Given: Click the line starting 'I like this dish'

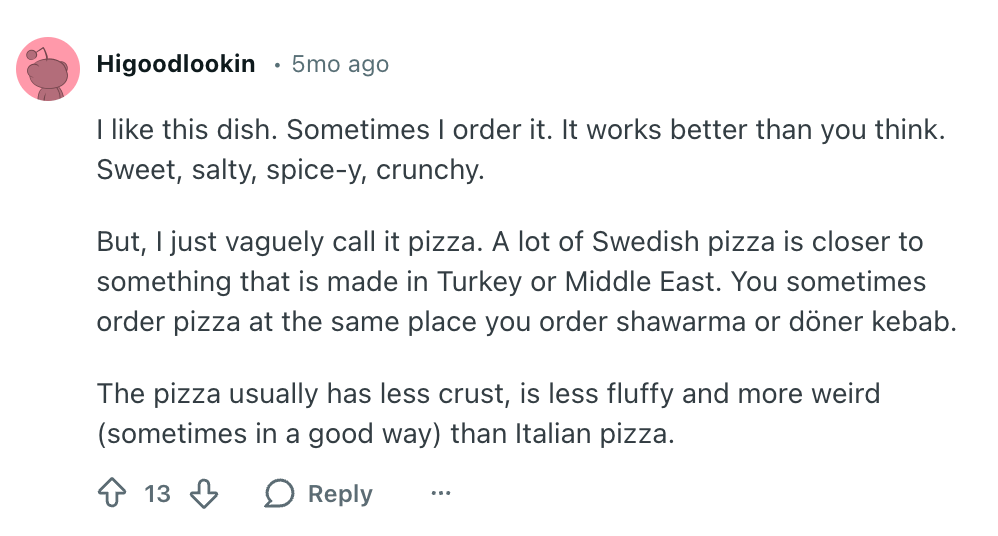Looking at the screenshot, I should click(x=519, y=131).
